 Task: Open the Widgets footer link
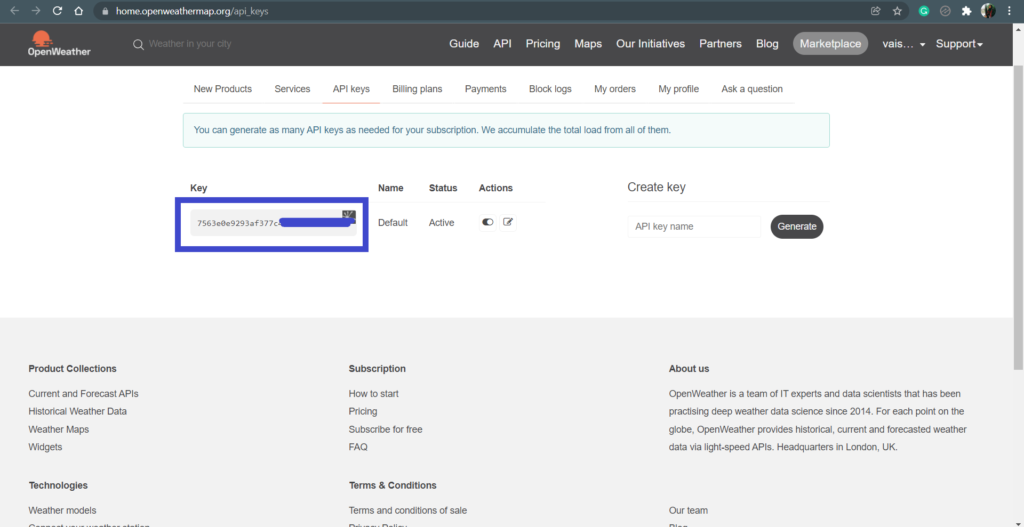[46, 447]
